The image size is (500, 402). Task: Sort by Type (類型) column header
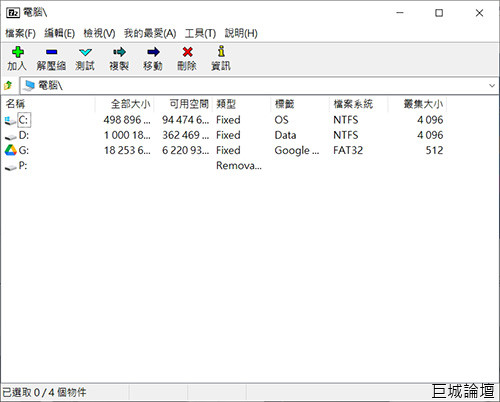pyautogui.click(x=242, y=104)
